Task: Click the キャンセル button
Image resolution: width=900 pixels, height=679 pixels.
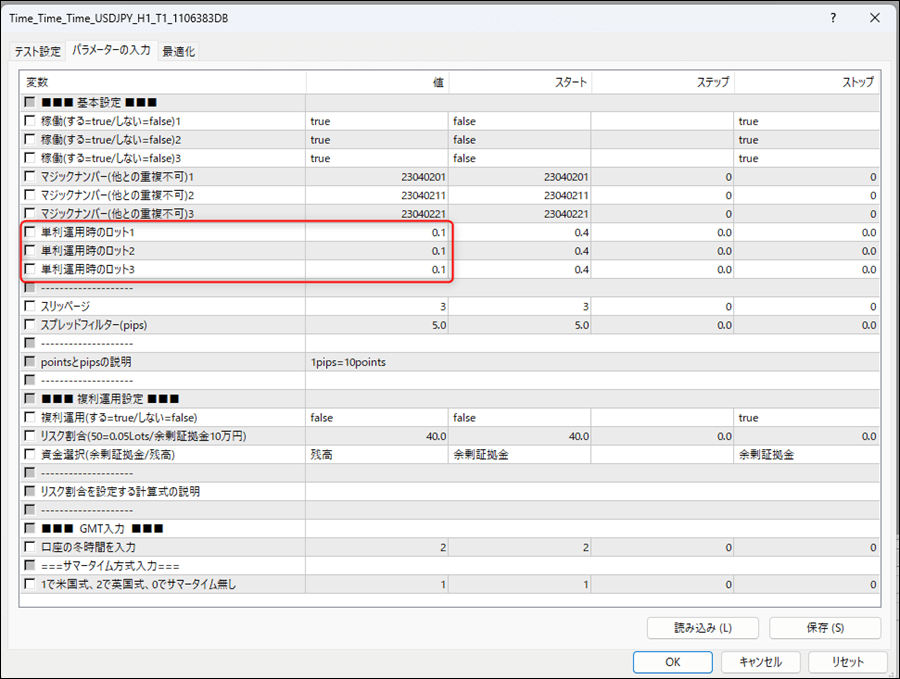Action: tap(758, 662)
